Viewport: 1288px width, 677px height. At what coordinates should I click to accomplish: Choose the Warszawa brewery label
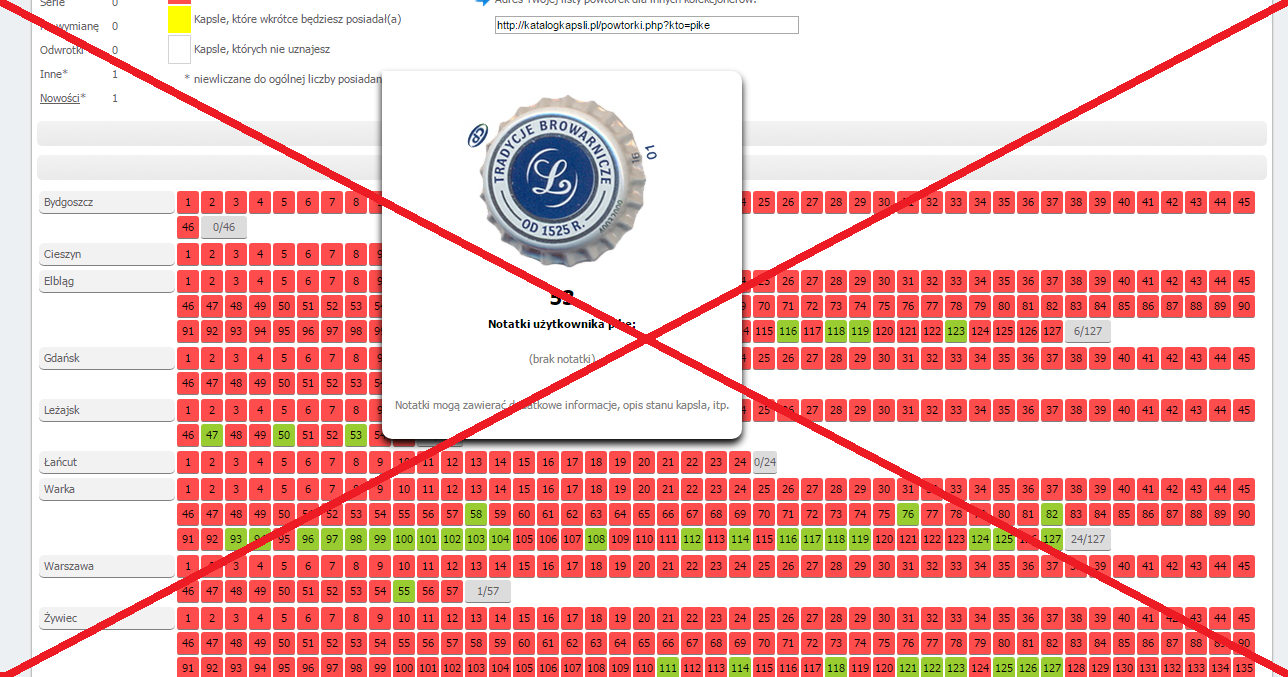(107, 566)
